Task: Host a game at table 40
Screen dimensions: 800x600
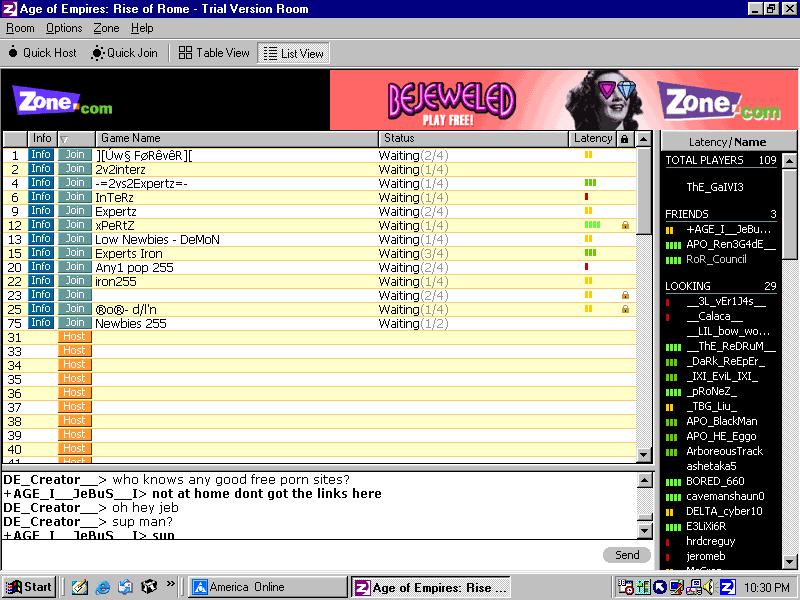Action: pos(74,448)
